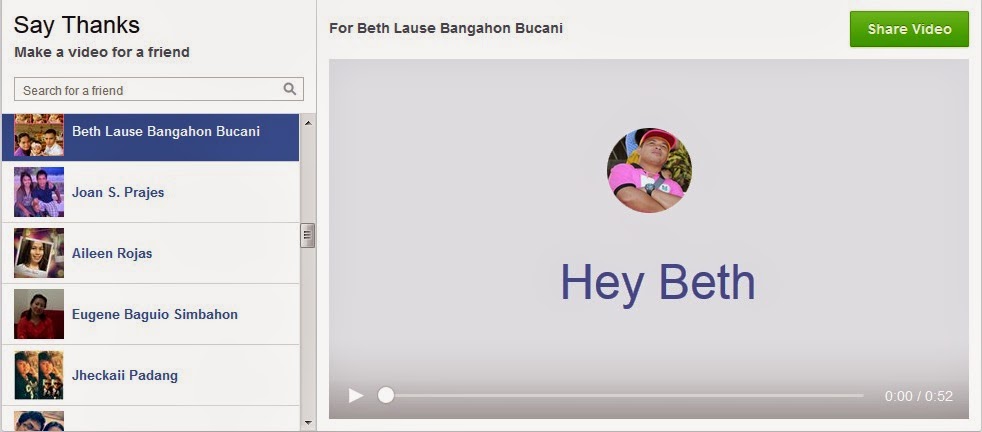Click the Say Thanks title
The image size is (982, 432).
point(76,25)
